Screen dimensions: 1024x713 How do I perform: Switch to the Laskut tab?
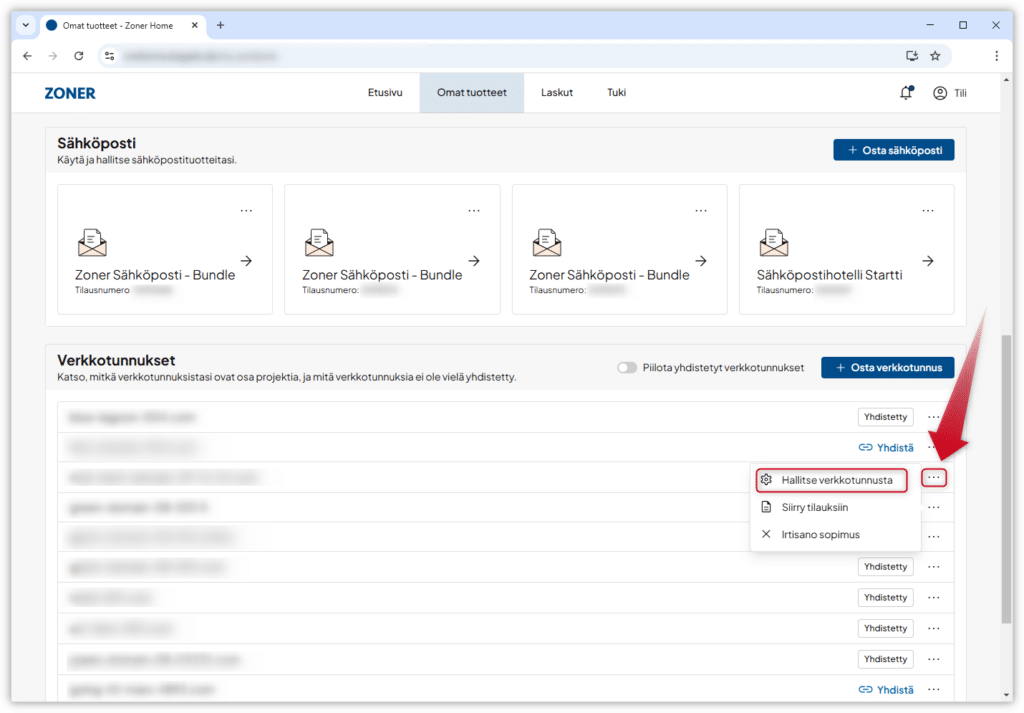pyautogui.click(x=557, y=93)
